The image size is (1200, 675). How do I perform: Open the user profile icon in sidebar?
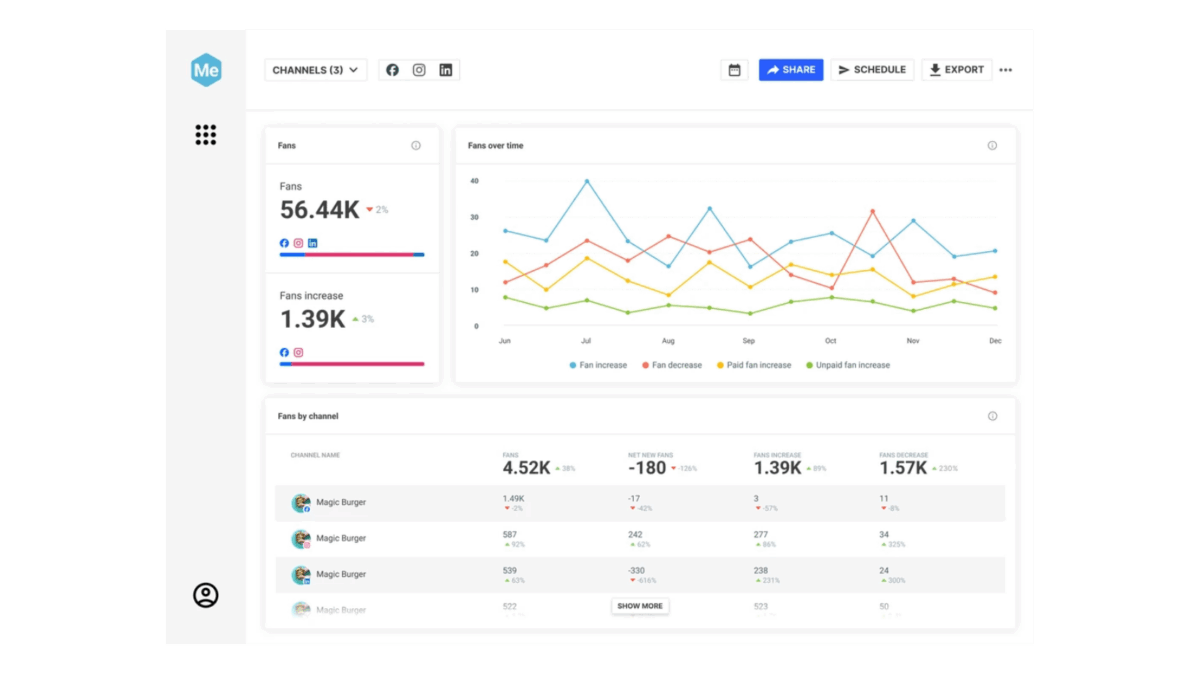pyautogui.click(x=206, y=595)
